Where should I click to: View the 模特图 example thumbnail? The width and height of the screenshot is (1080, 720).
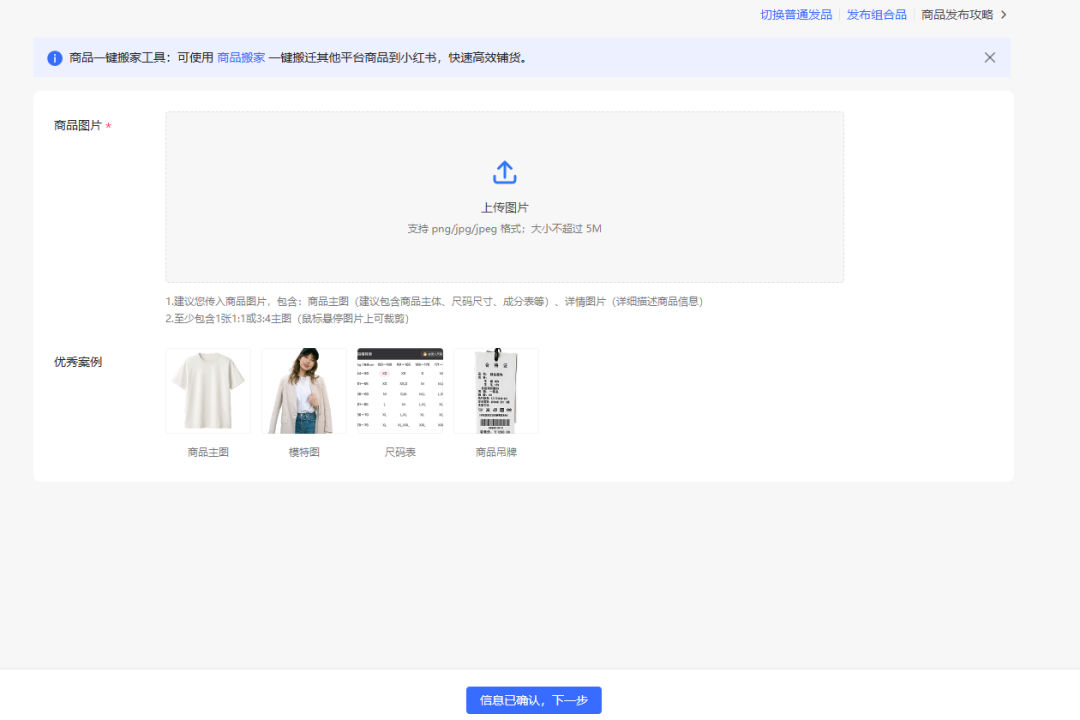pyautogui.click(x=304, y=390)
